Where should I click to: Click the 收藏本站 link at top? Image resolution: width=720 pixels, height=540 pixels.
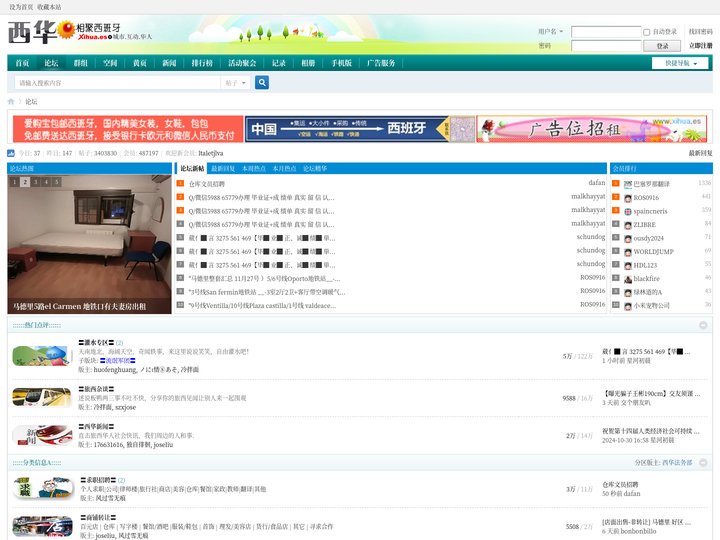(49, 7)
